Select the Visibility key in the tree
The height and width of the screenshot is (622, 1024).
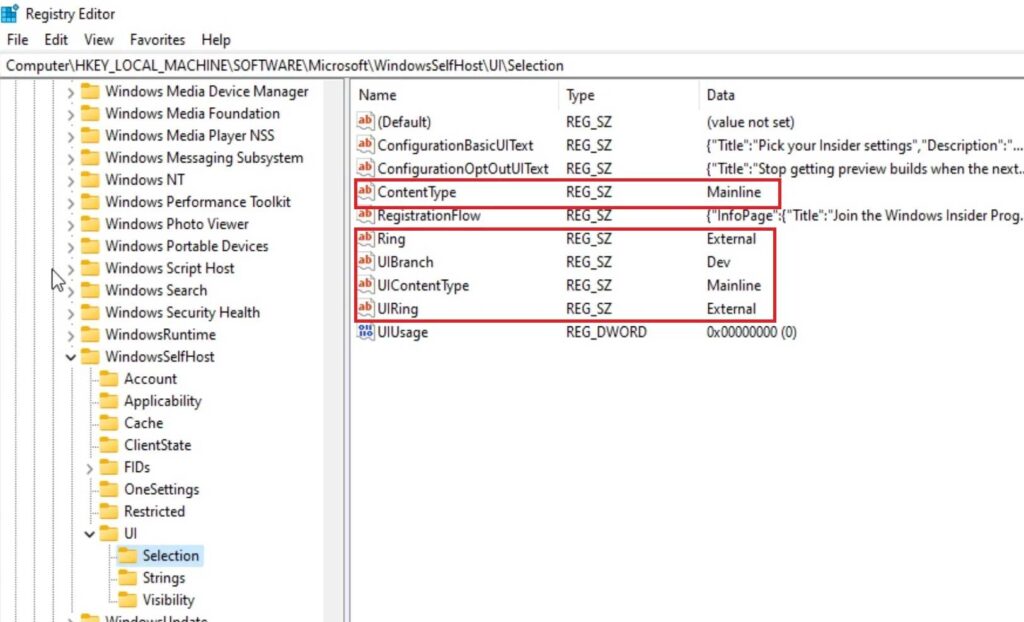[168, 600]
